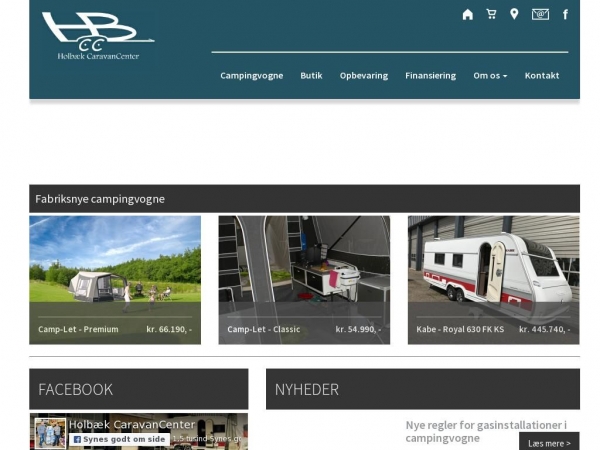Viewport: 600px width, 450px height.
Task: Click Kabe - Royal 630 FK KS title
Action: point(460,329)
